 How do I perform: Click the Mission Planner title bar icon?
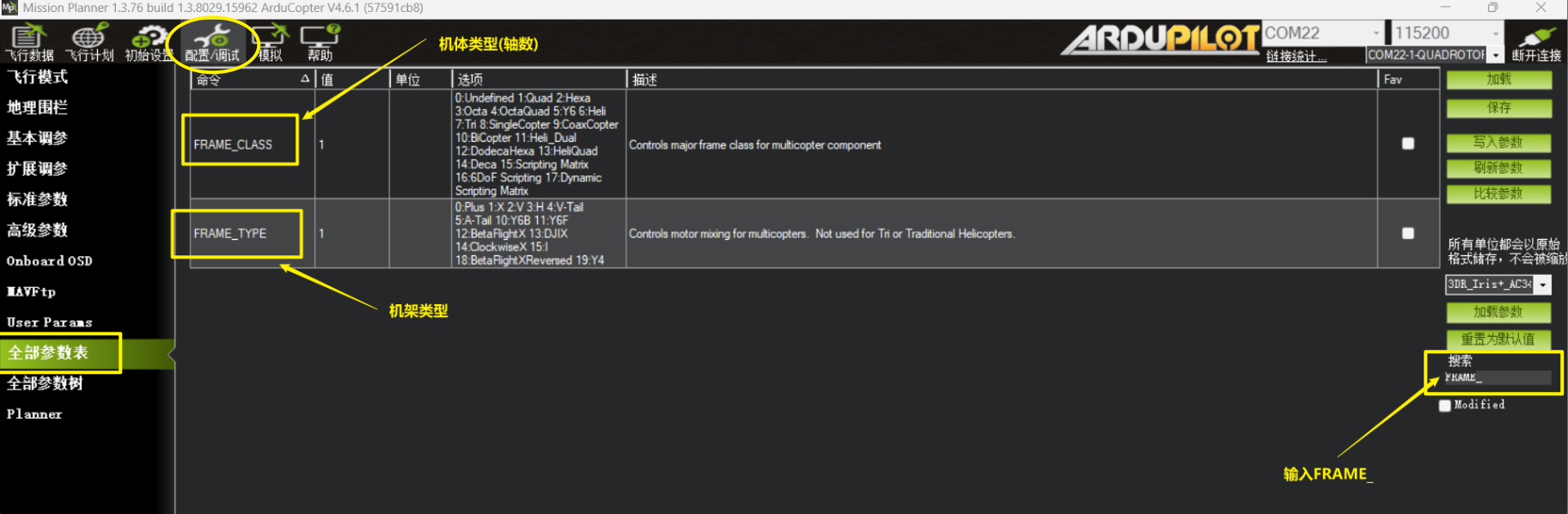click(9, 8)
